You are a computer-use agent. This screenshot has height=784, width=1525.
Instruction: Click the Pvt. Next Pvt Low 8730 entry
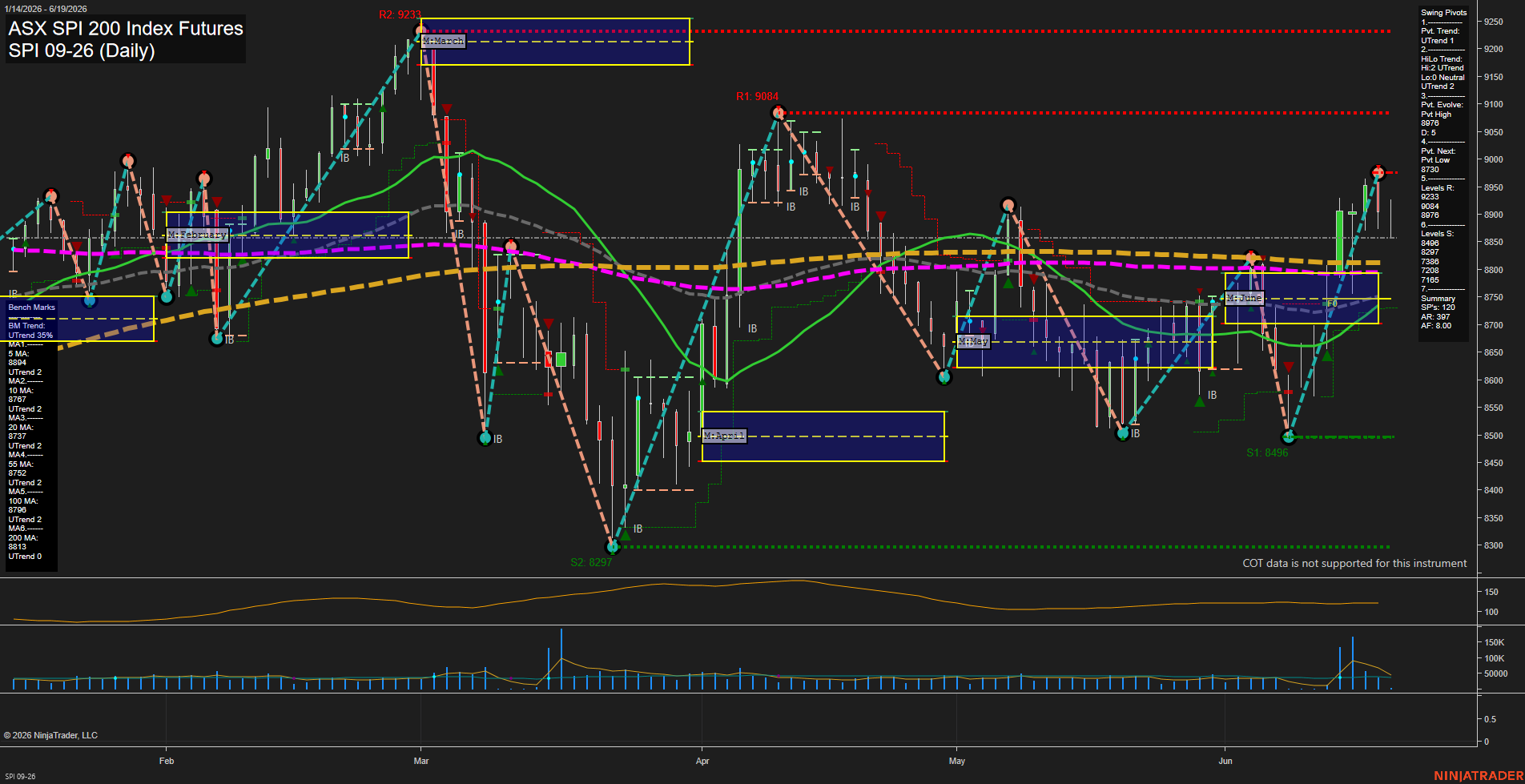click(x=1438, y=160)
